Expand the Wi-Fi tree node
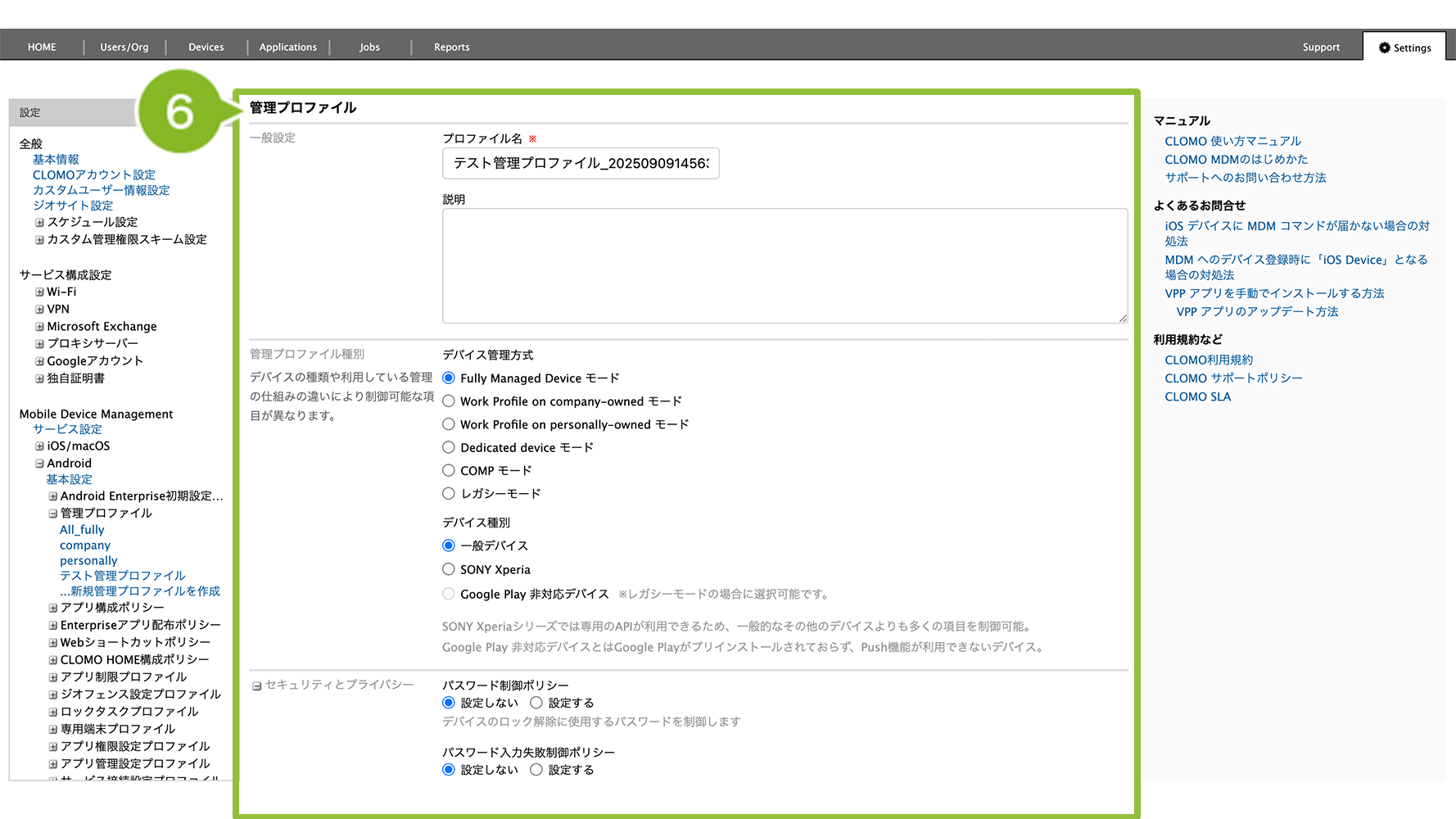Image resolution: width=1456 pixels, height=819 pixels. (39, 292)
